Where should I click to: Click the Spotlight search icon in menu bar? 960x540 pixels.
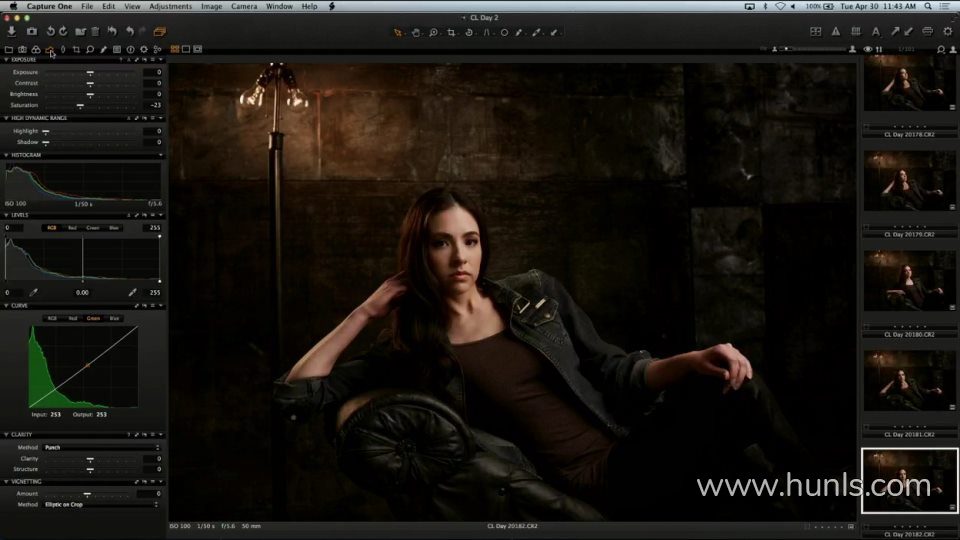pyautogui.click(x=928, y=6)
